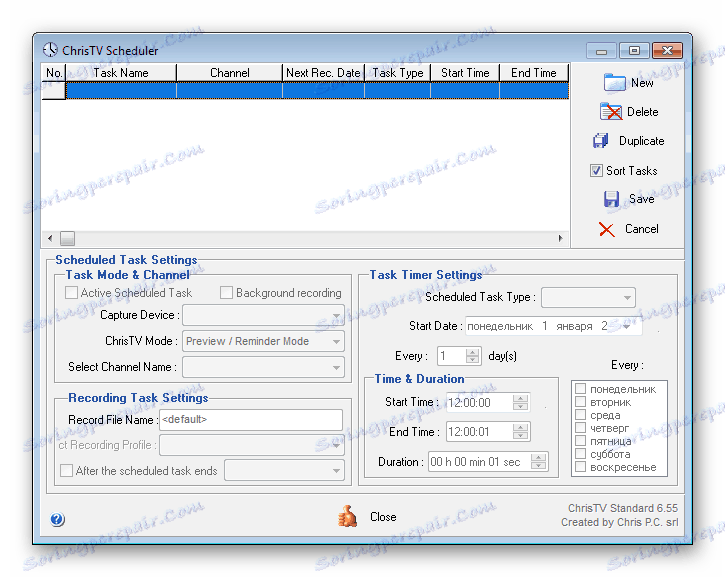Open the Scheduled Task Type dropdown

[x=588, y=297]
